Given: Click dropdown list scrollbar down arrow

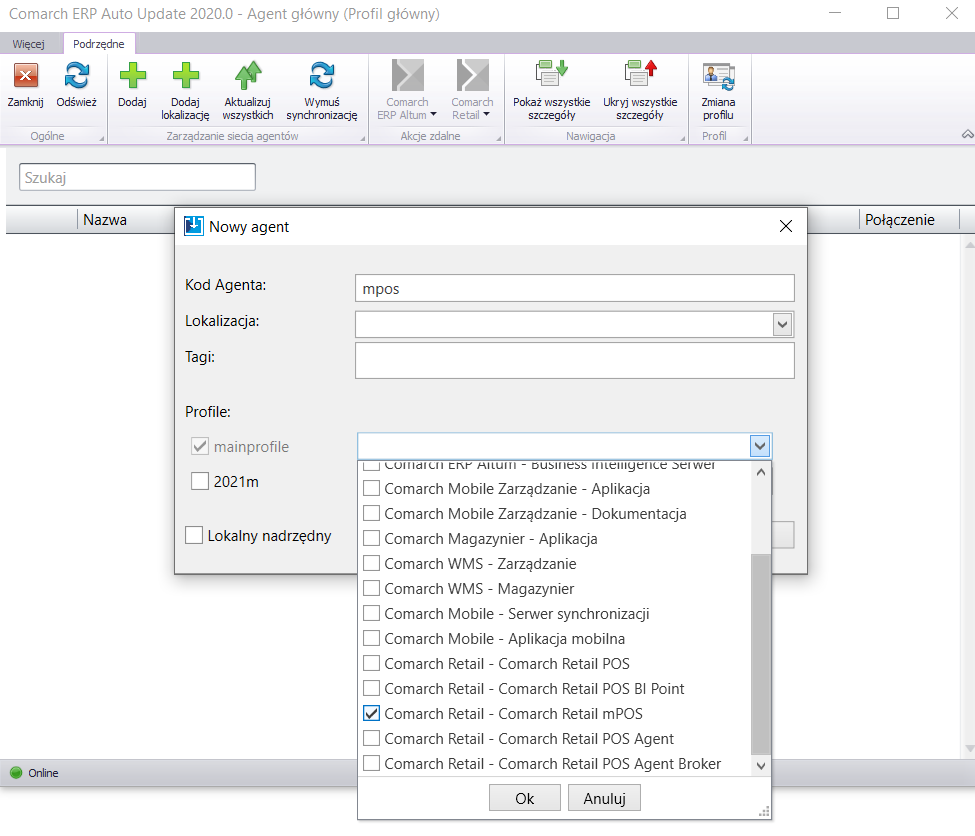Looking at the screenshot, I should (x=760, y=766).
